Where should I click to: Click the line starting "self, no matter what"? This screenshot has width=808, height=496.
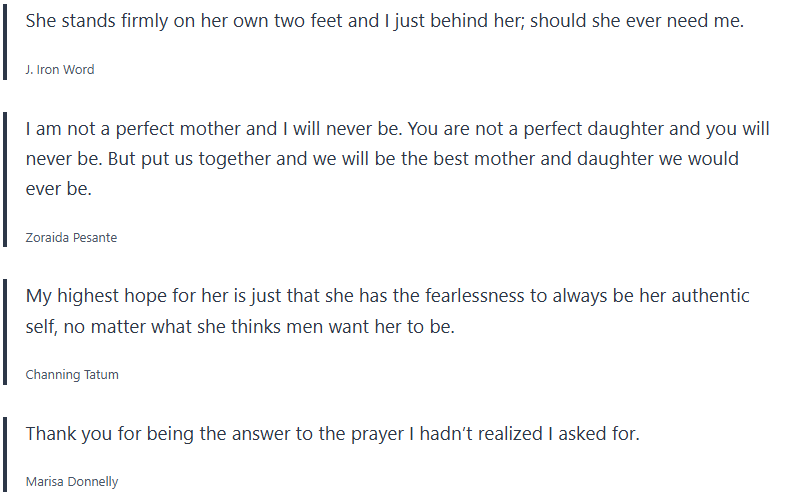[240, 326]
